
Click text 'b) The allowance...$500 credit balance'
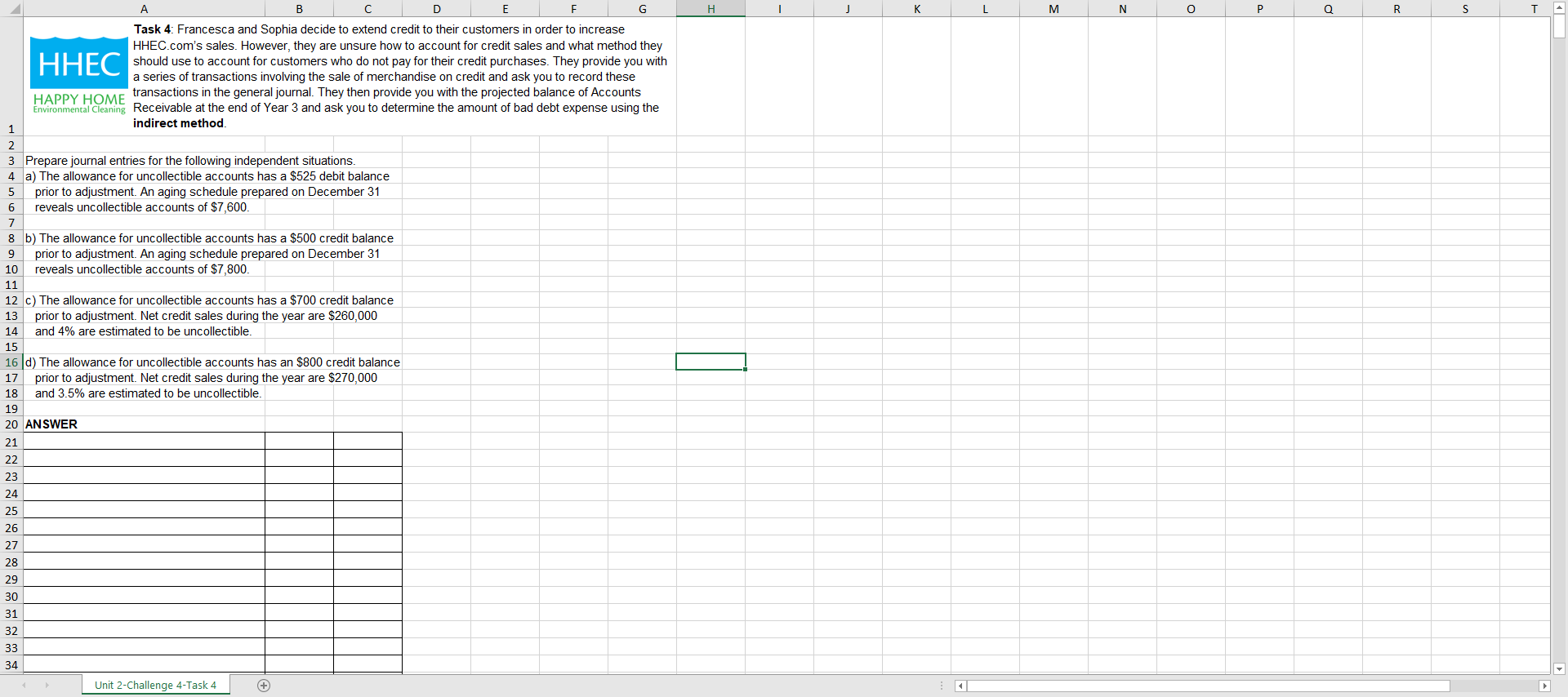point(209,238)
